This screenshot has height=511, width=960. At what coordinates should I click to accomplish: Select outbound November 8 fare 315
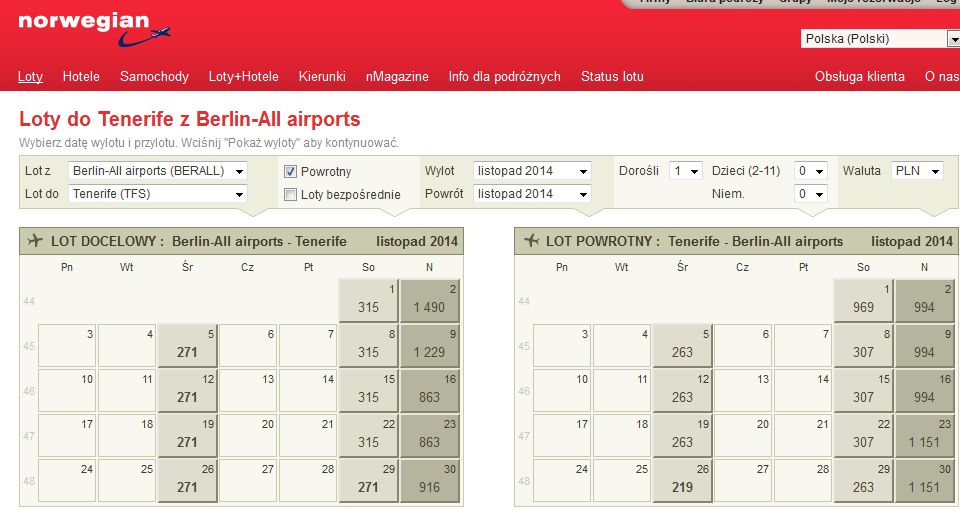[368, 346]
